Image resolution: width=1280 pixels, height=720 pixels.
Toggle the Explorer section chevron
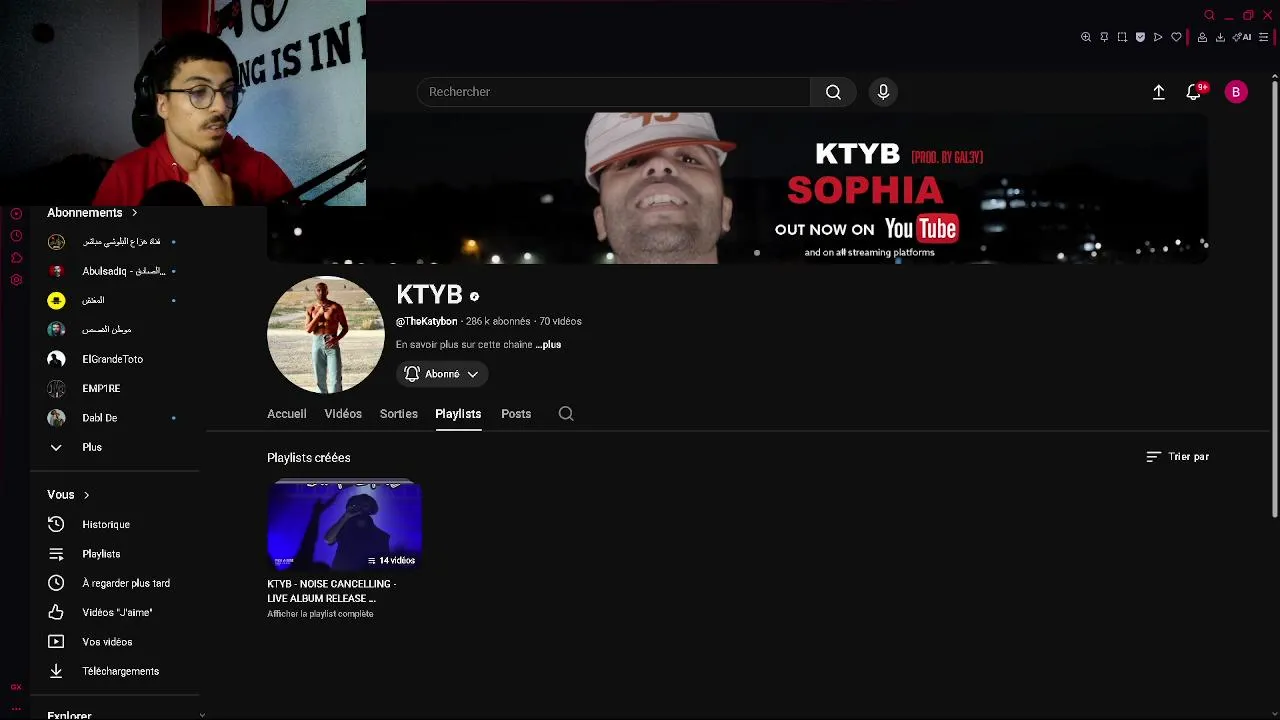tap(202, 715)
